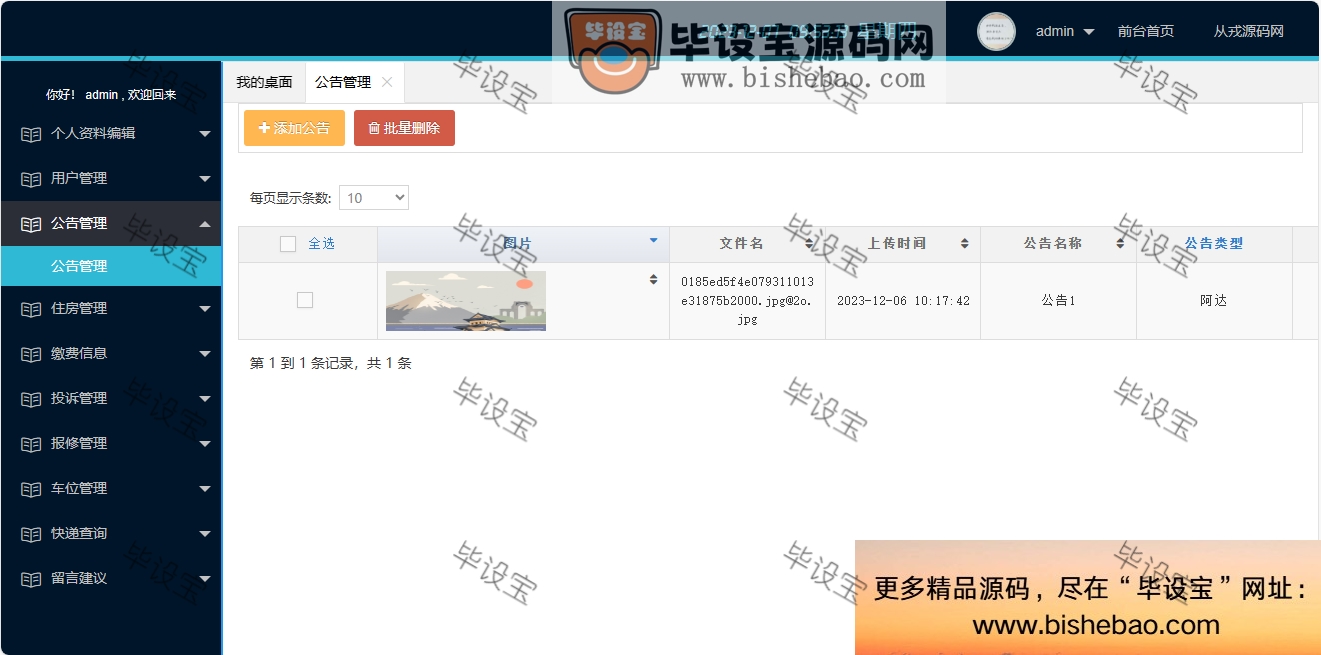Click the book icon beside the 公告管理 parent menu
1321x655 pixels.
tap(31, 224)
